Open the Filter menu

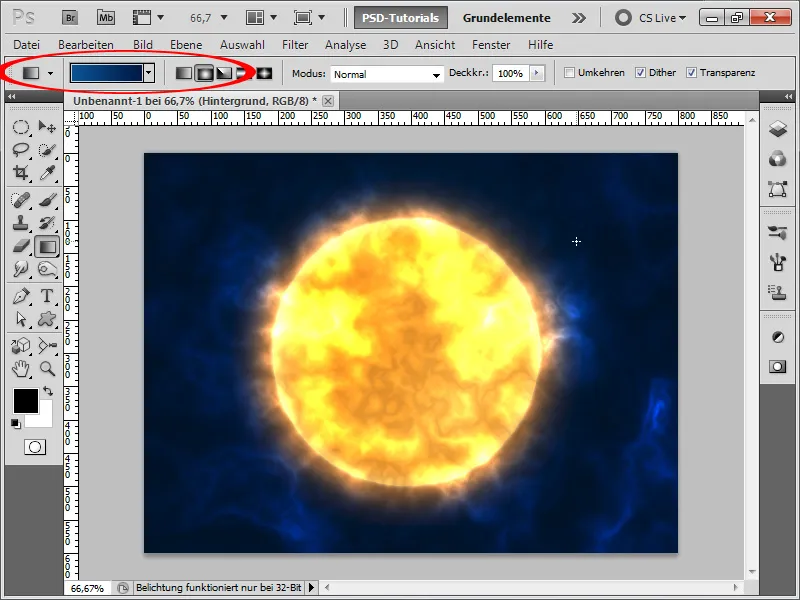pos(295,45)
